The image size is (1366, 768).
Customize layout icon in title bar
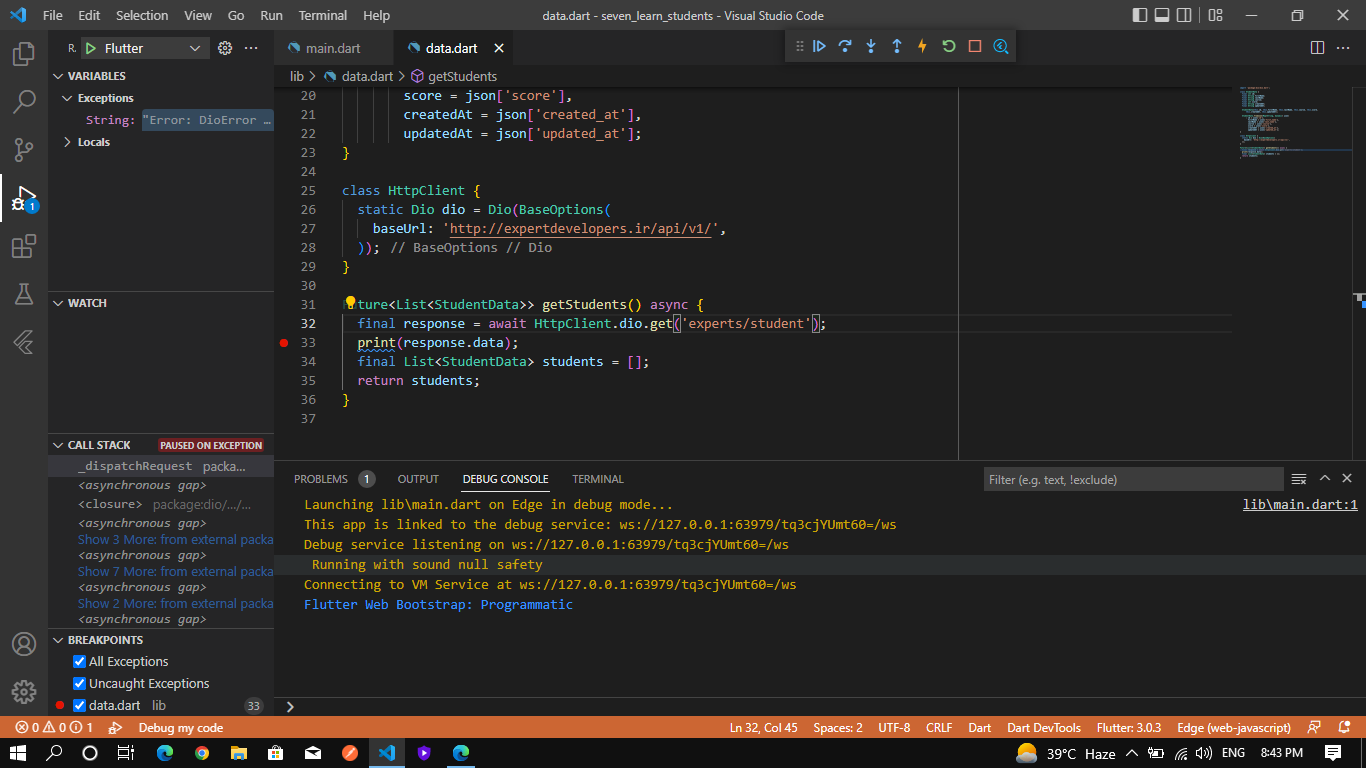click(1216, 15)
